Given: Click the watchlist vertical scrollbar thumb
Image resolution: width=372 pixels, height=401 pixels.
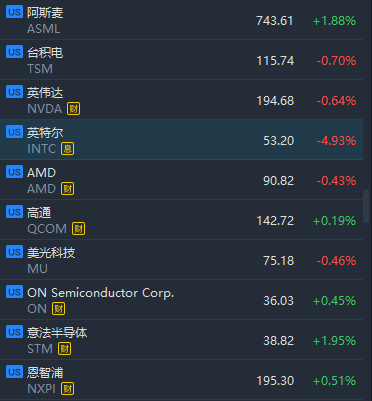Looking at the screenshot, I should (x=366, y=203).
